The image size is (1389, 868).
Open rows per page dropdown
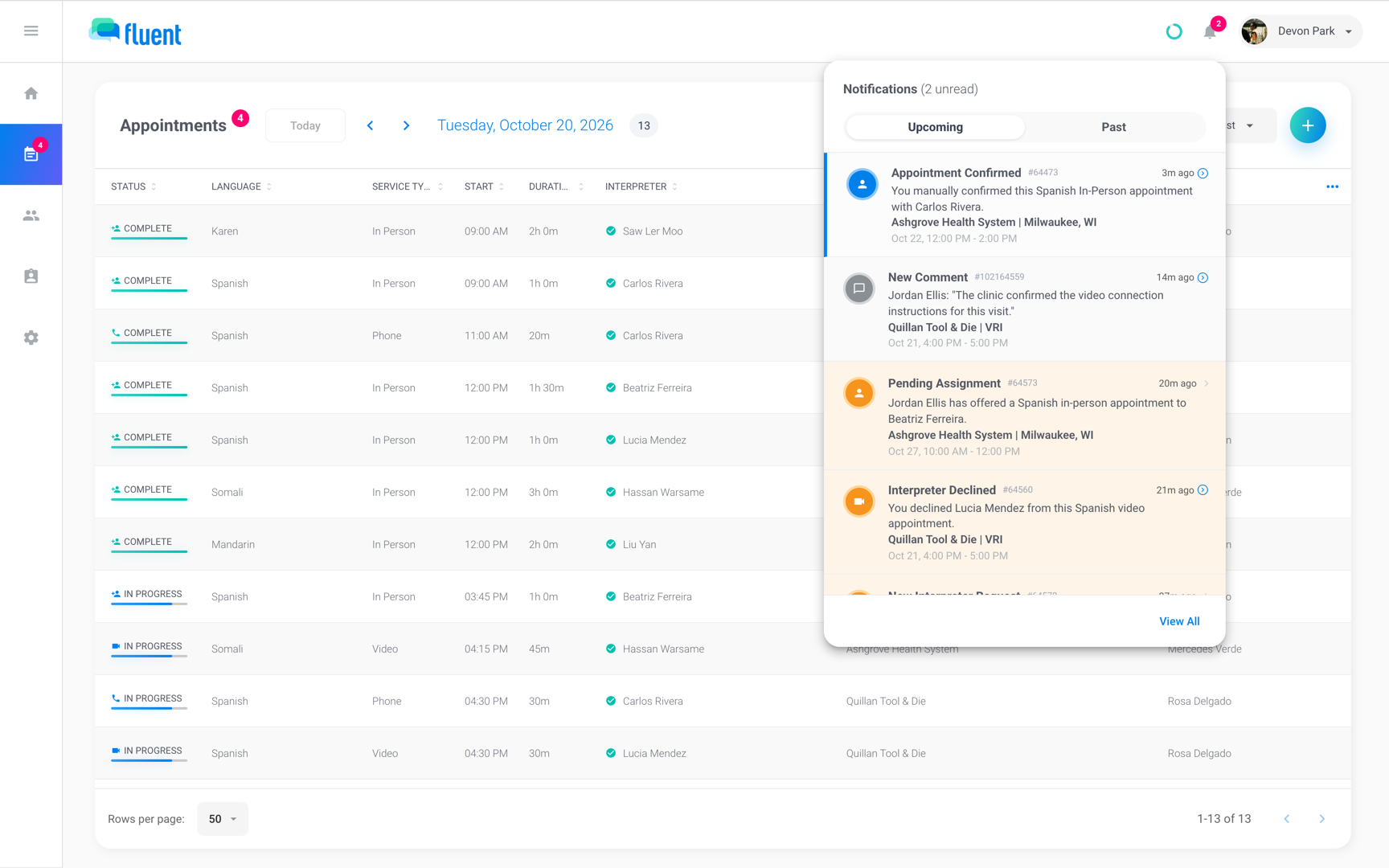coord(223,819)
